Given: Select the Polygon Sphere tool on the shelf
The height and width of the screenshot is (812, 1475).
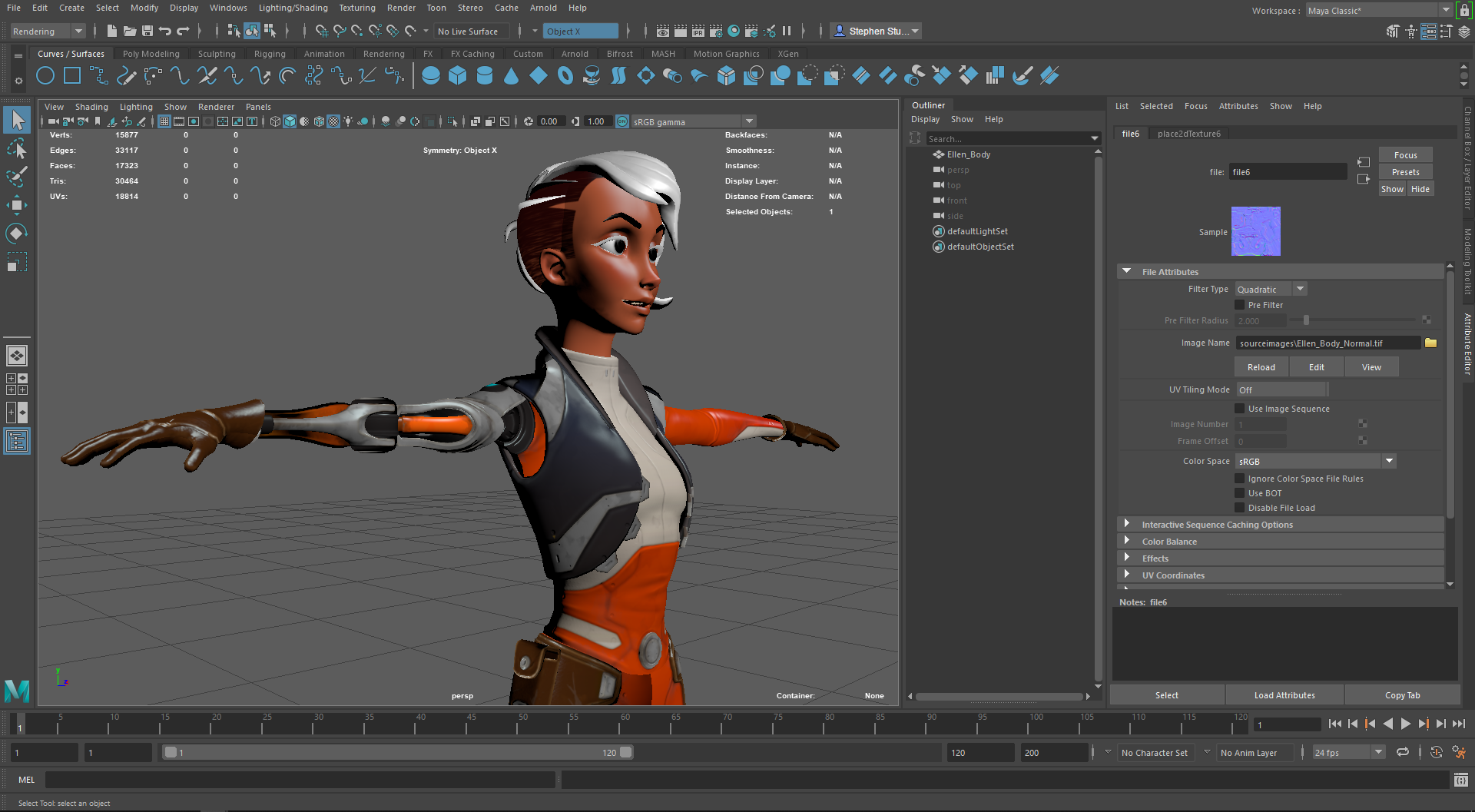Looking at the screenshot, I should point(431,75).
